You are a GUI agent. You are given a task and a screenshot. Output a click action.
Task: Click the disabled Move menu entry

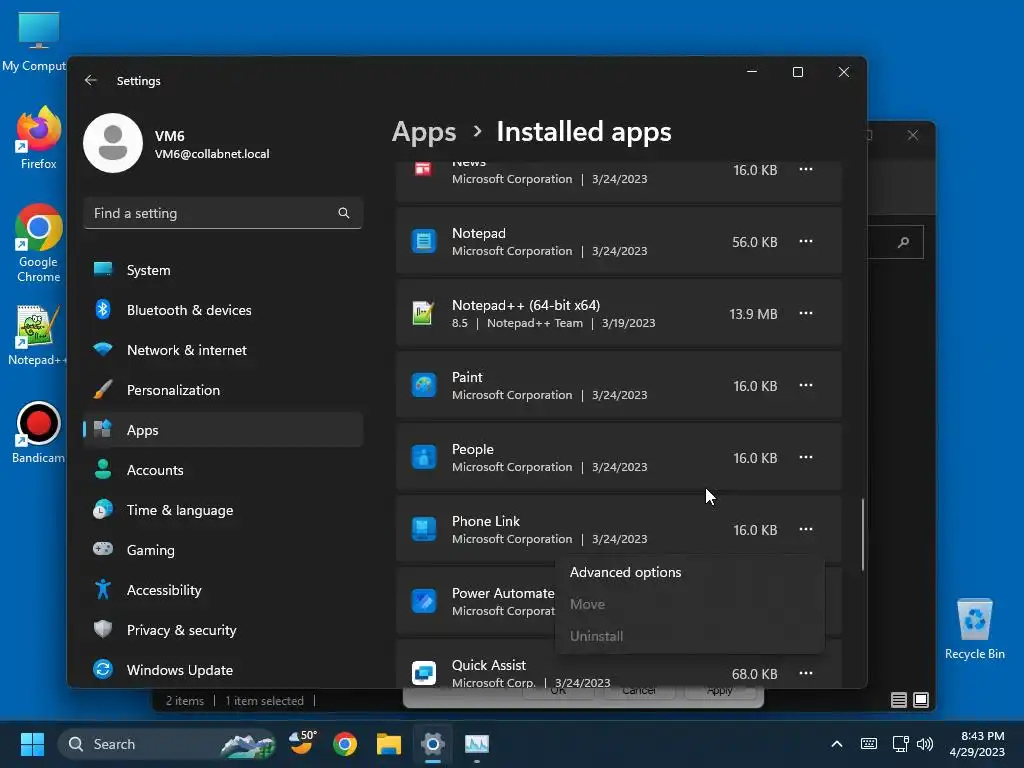click(x=690, y=604)
